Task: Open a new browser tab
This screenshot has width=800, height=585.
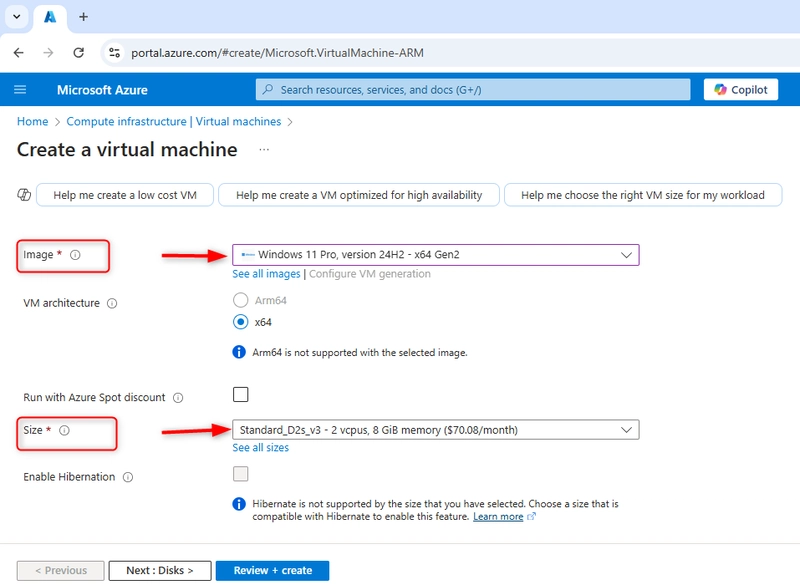Action: 83,17
